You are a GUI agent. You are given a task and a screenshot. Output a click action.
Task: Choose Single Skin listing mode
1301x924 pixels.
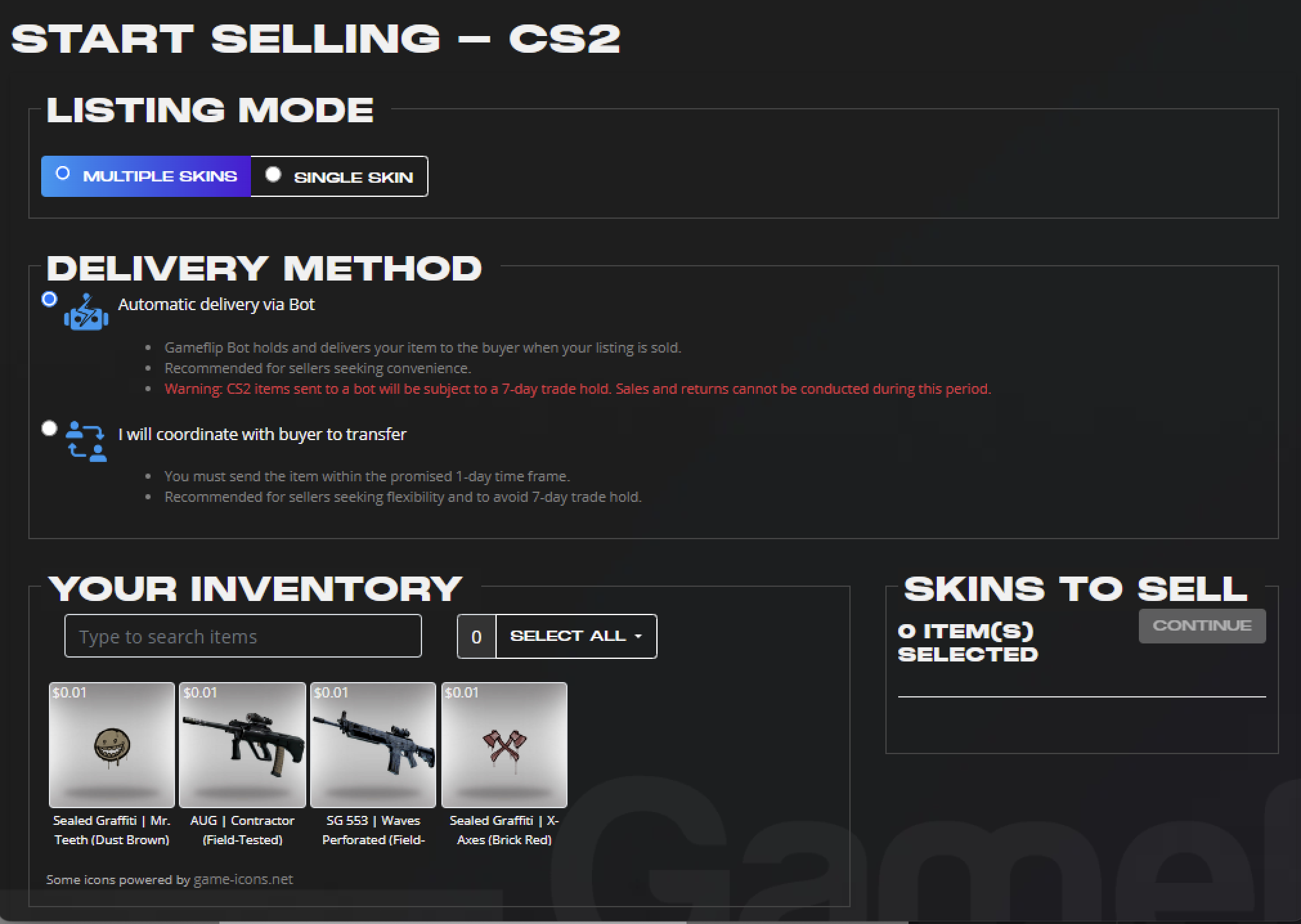coord(339,176)
